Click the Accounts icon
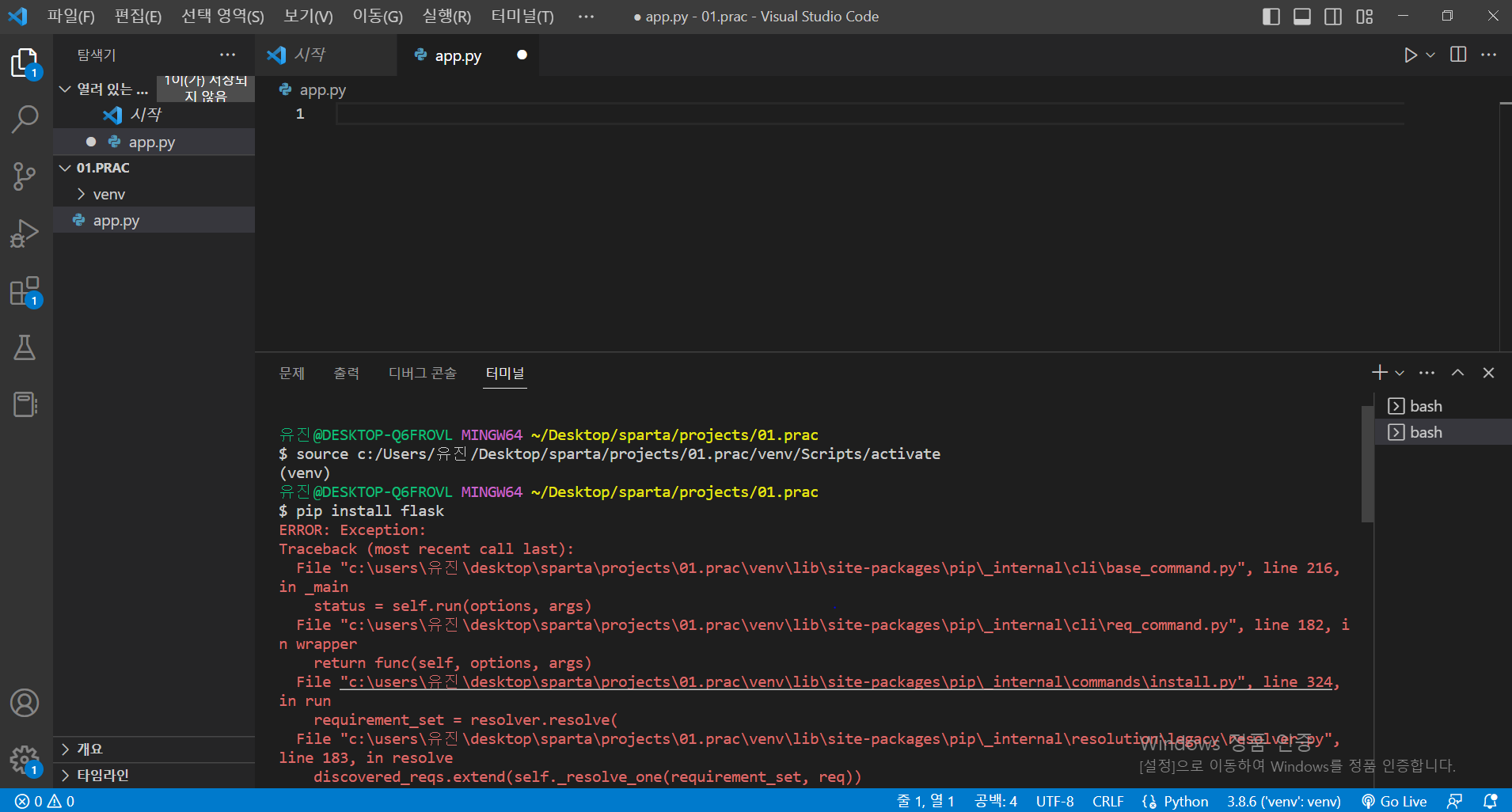The height and width of the screenshot is (812, 1512). (25, 703)
